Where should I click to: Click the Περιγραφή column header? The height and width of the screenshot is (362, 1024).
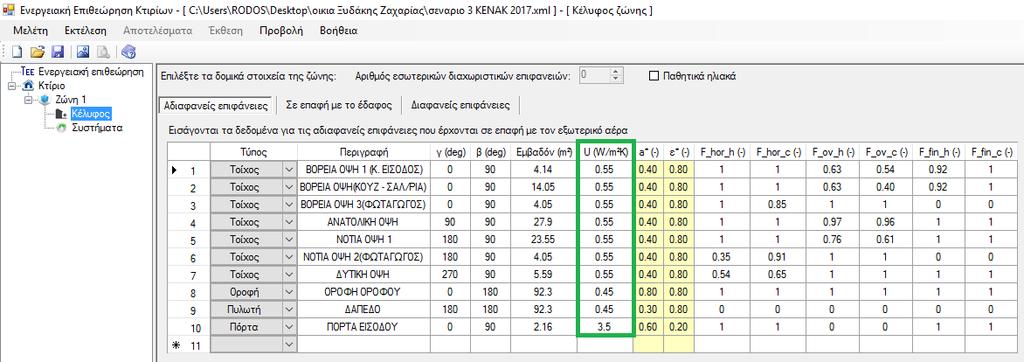coord(364,152)
